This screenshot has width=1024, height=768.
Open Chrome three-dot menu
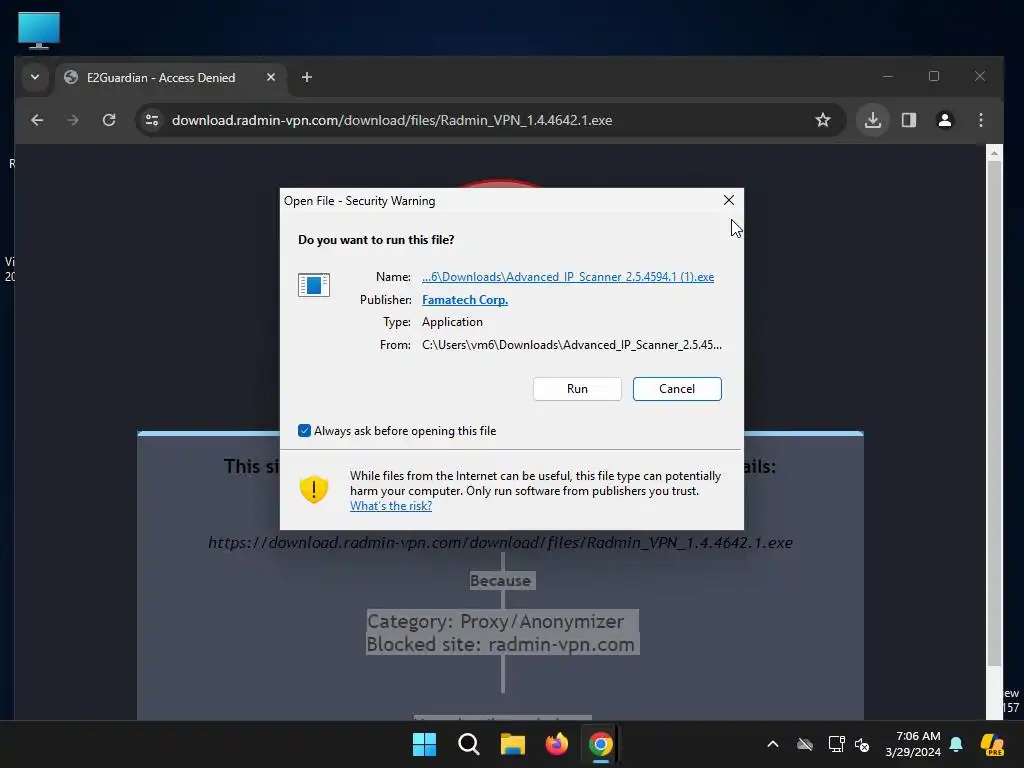click(x=980, y=120)
